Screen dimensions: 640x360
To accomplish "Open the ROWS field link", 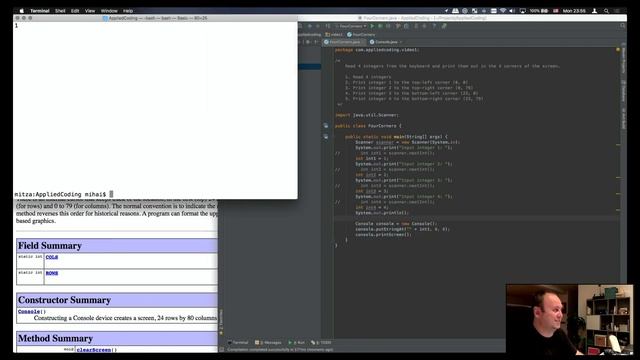I will click(52, 273).
